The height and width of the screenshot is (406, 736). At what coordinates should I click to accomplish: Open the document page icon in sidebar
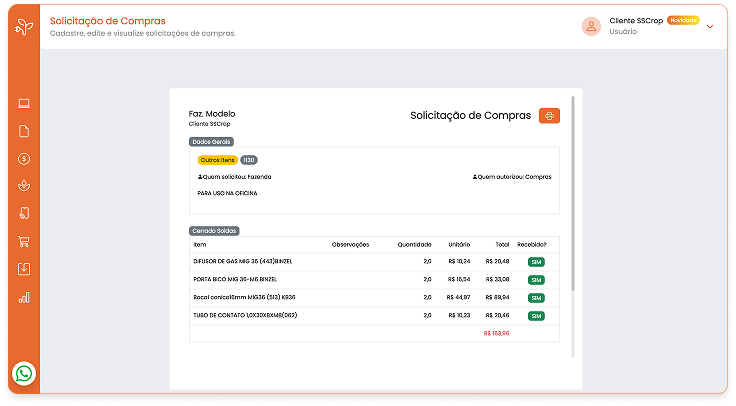click(x=24, y=131)
